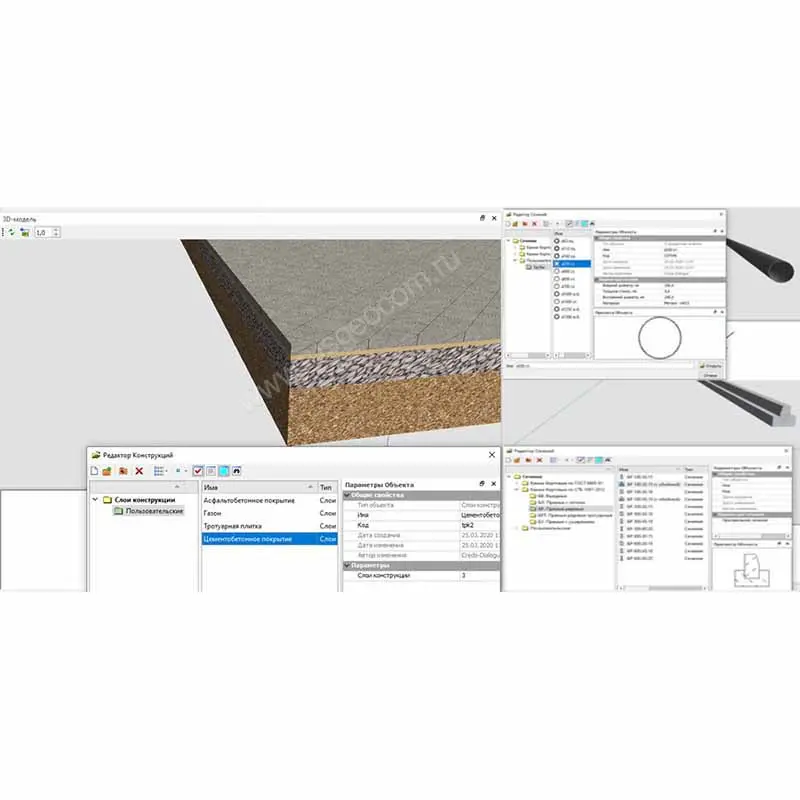Float the 3D-модель panel with the undock icon
Image resolution: width=800 pixels, height=800 pixels.
pyautogui.click(x=481, y=216)
